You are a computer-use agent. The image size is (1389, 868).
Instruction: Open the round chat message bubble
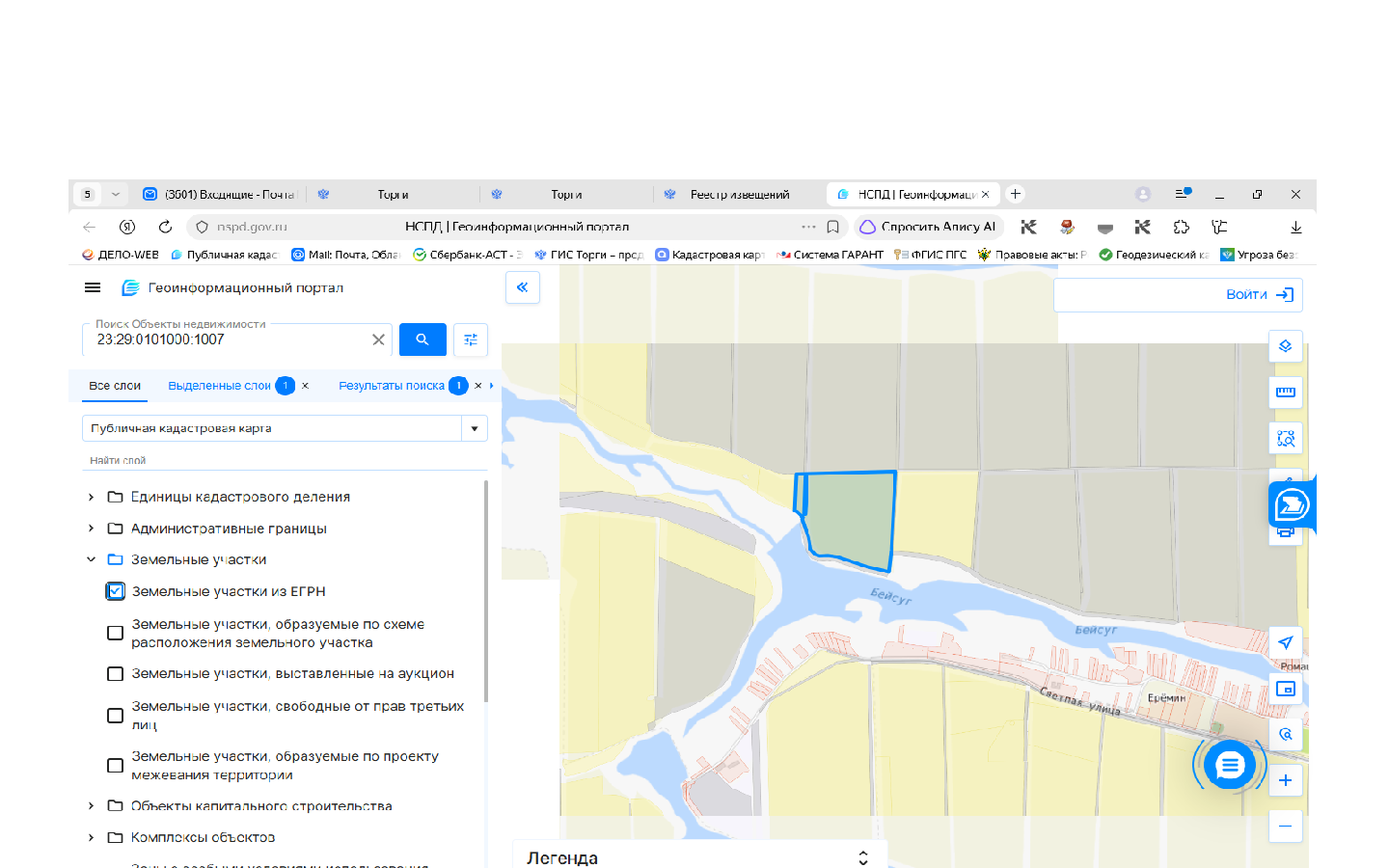point(1230,766)
